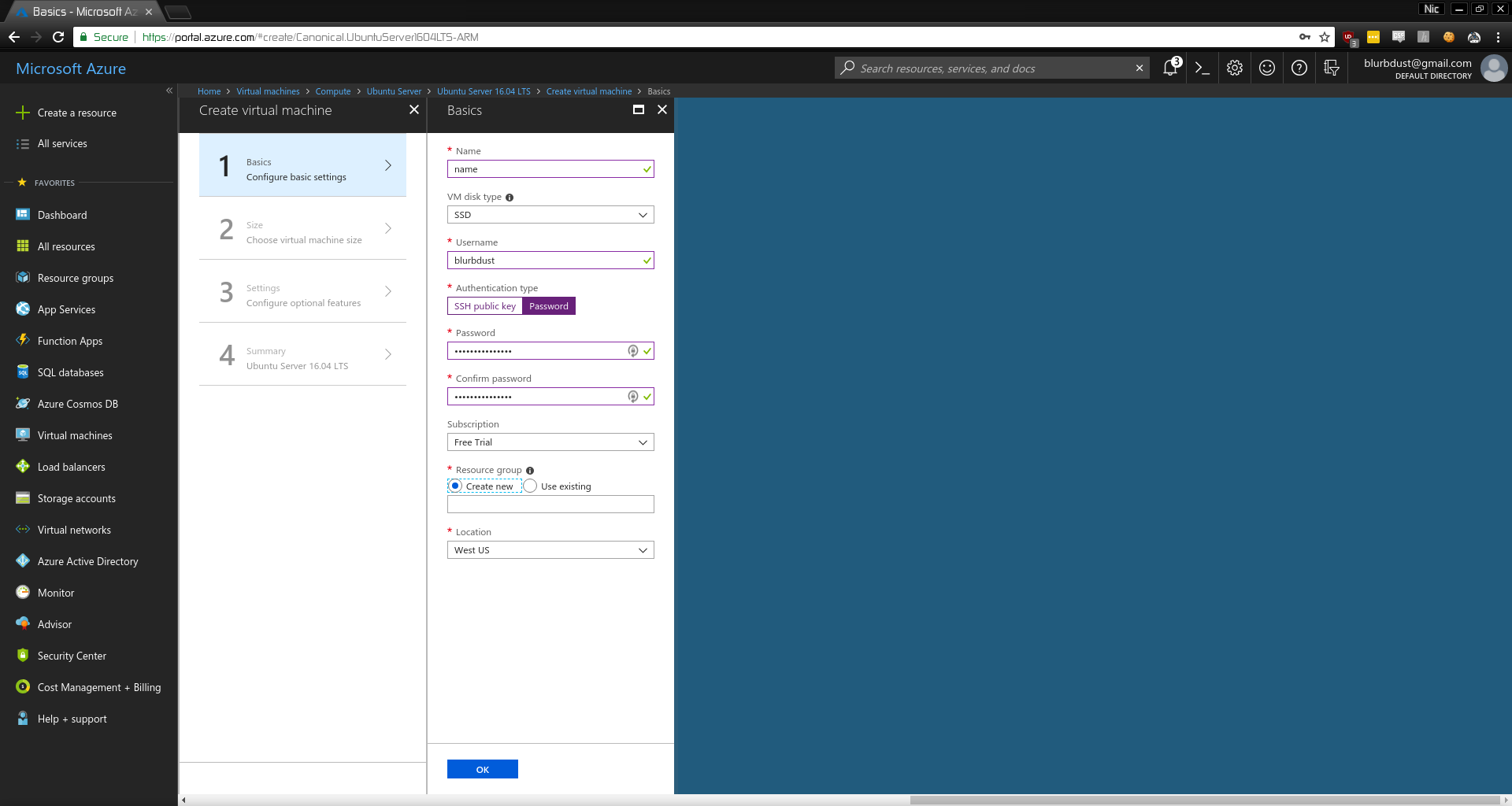Click the Azure Cosmos DB planet icon
Screen dimensions: 1512x806
[x=23, y=404]
